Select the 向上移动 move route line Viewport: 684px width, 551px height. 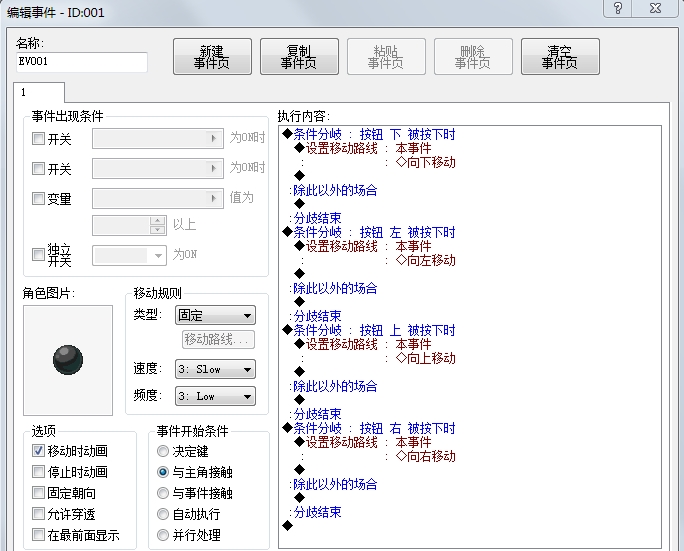(425, 358)
